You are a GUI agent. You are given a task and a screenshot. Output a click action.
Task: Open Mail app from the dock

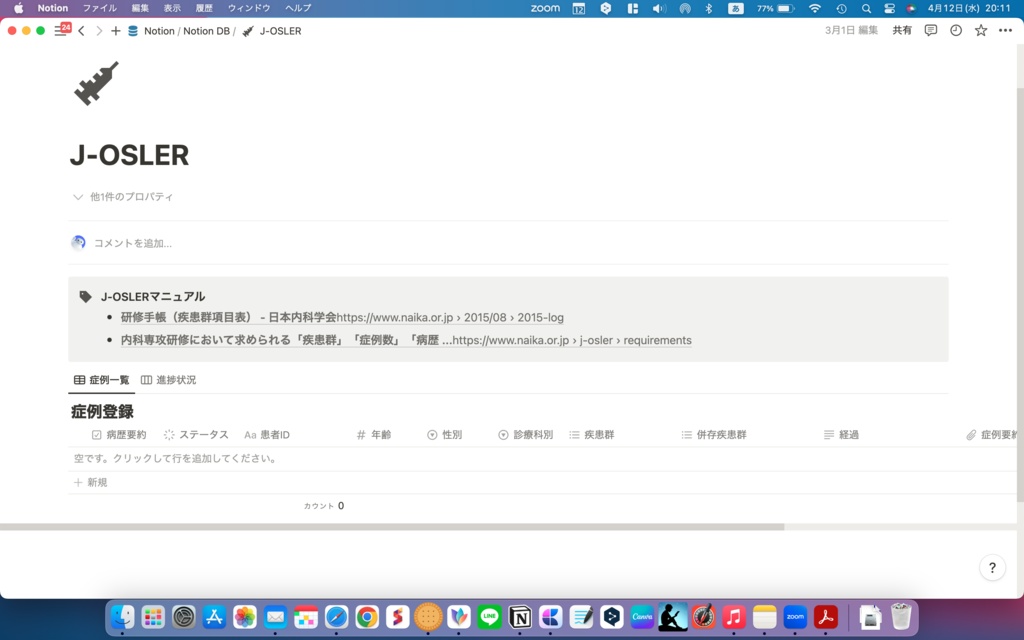[275, 616]
